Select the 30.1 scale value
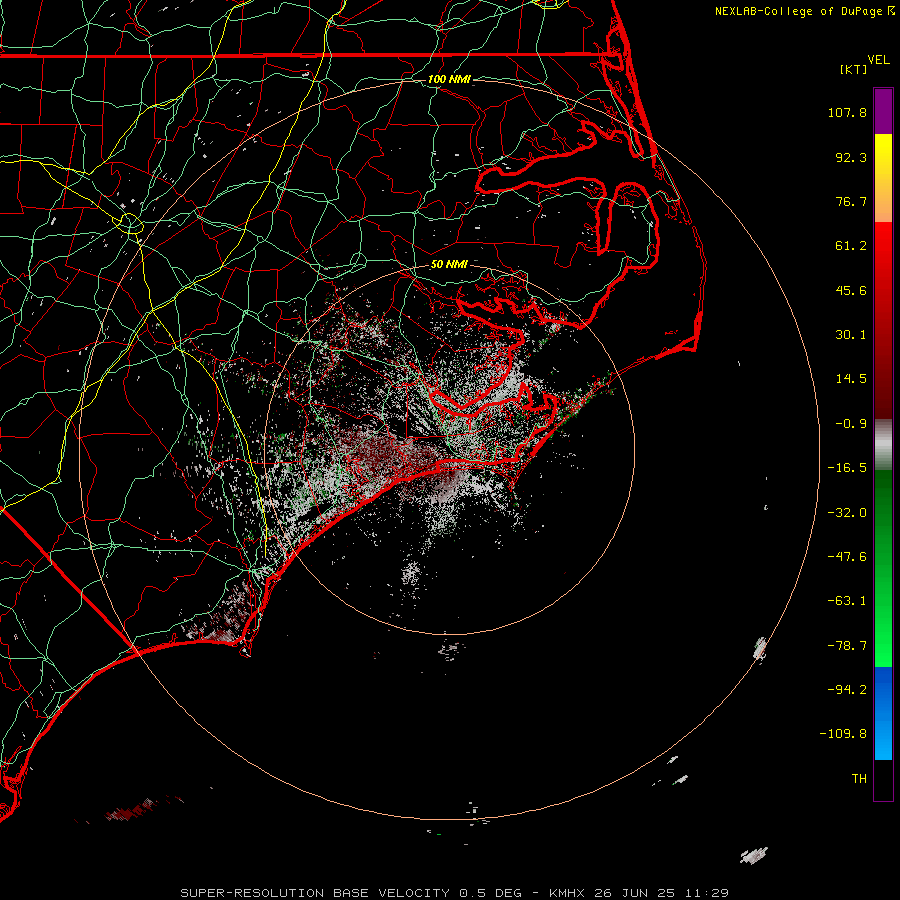This screenshot has width=900, height=900. click(x=851, y=335)
